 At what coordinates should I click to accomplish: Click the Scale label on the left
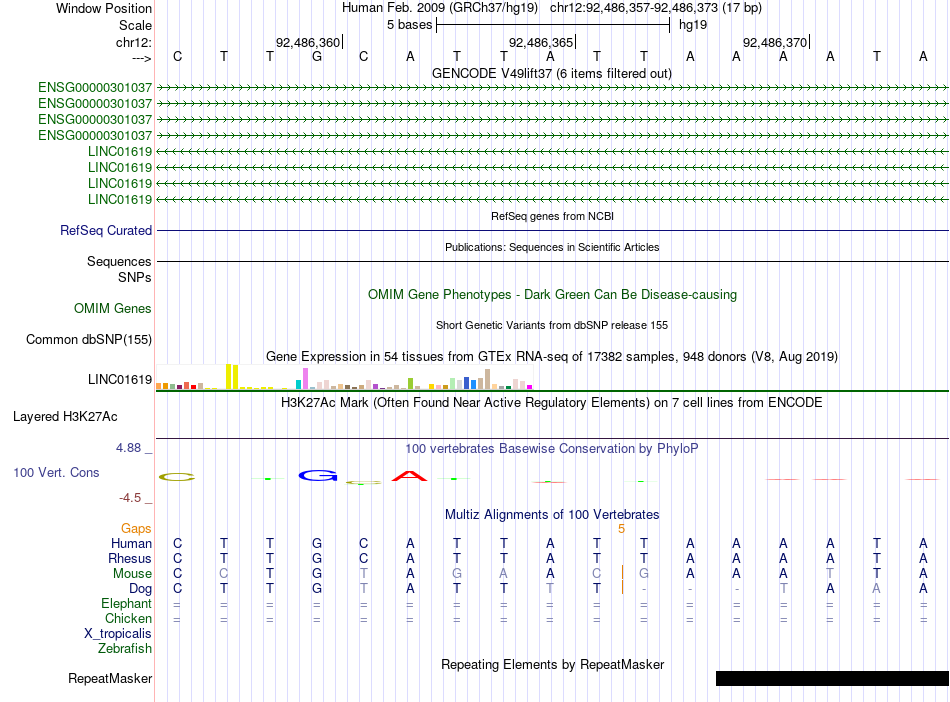pos(135,25)
